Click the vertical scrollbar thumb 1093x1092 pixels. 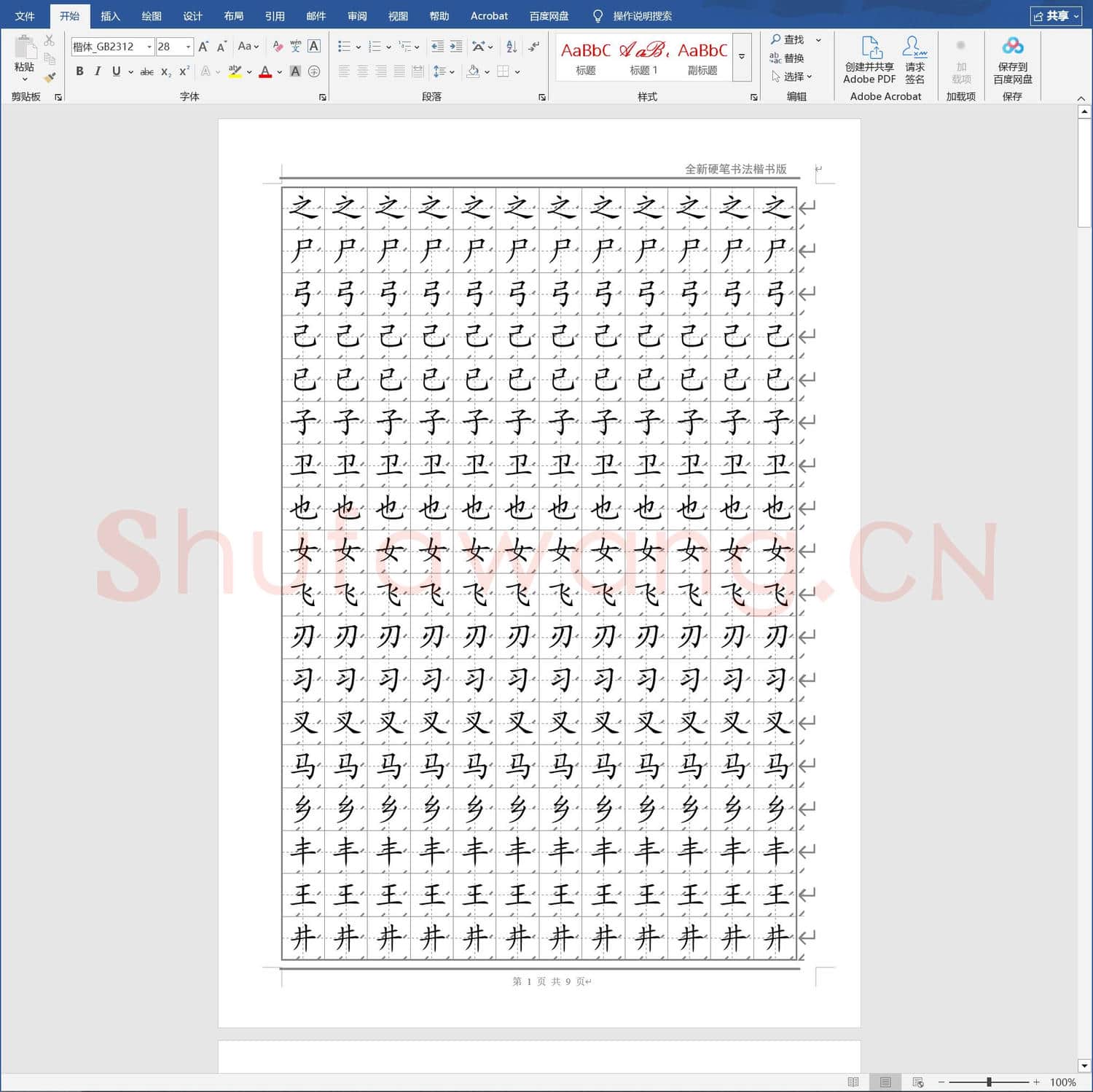coord(1084,174)
